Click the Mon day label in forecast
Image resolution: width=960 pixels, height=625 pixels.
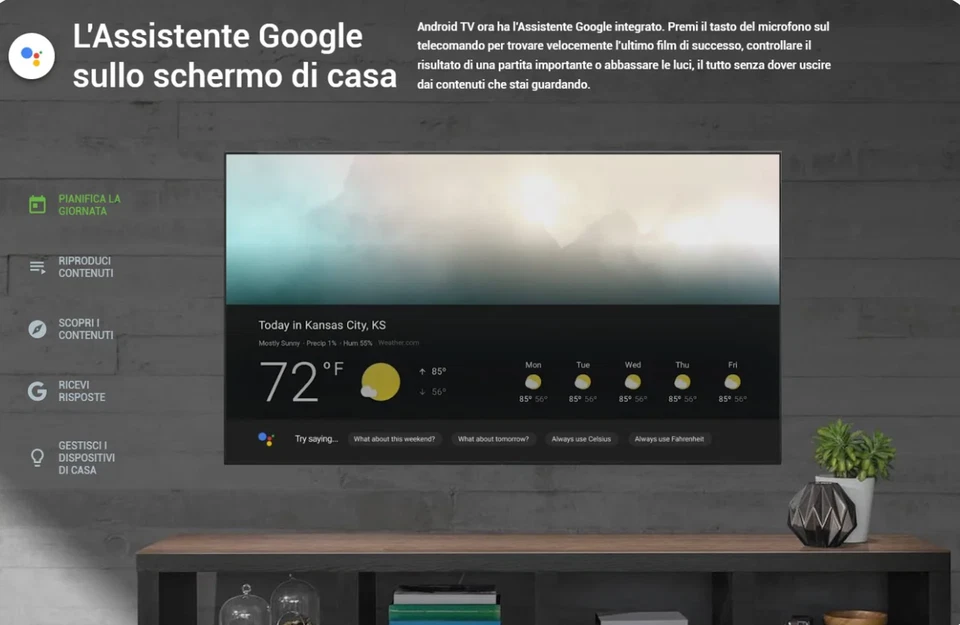point(533,365)
